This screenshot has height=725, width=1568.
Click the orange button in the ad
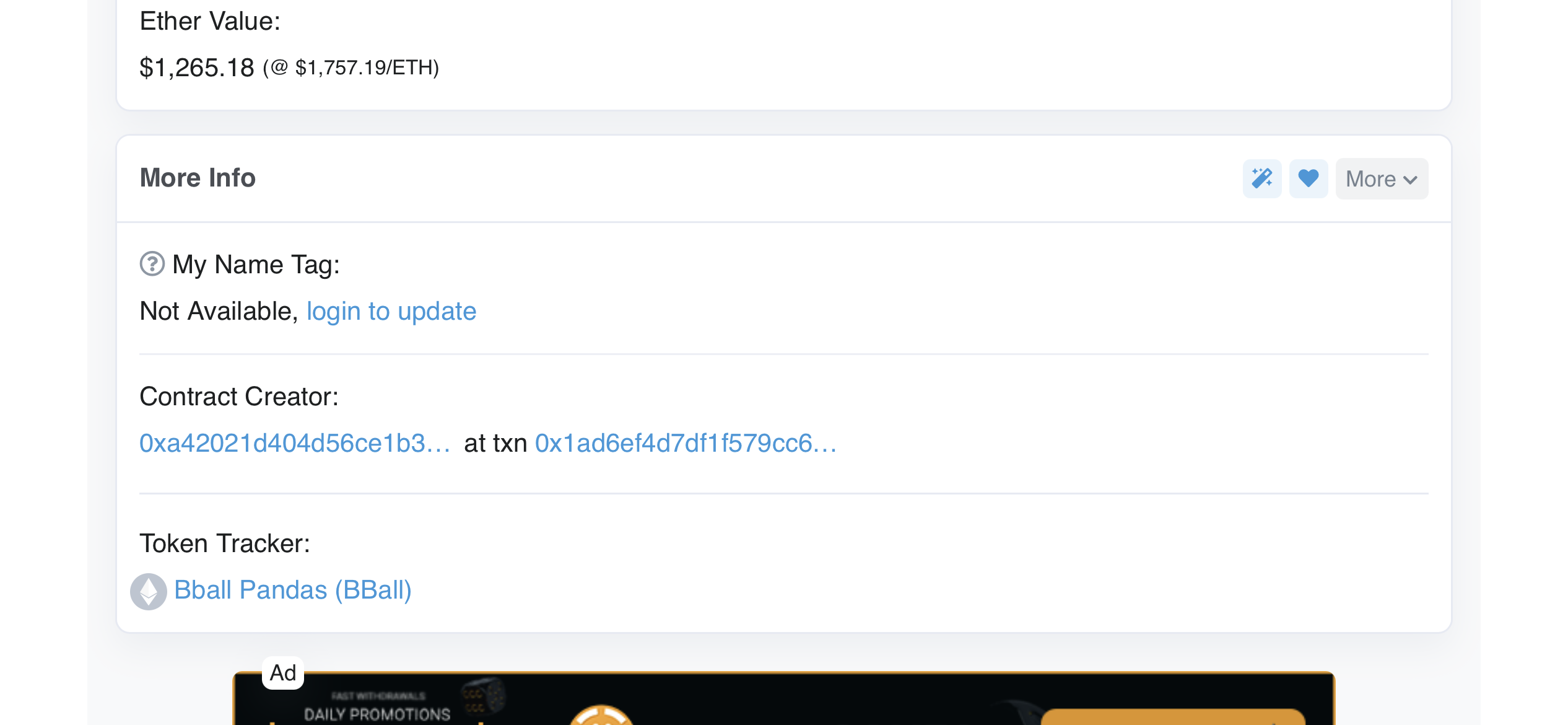1173,718
